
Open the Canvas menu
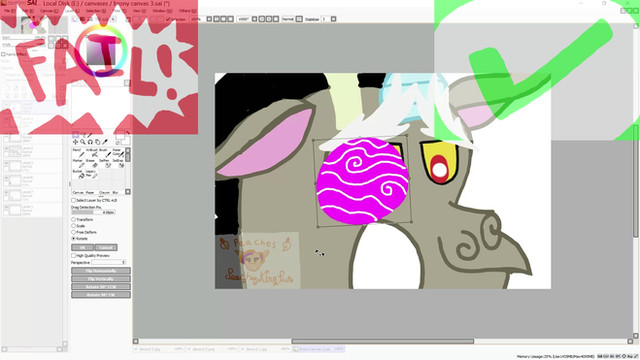(x=47, y=11)
